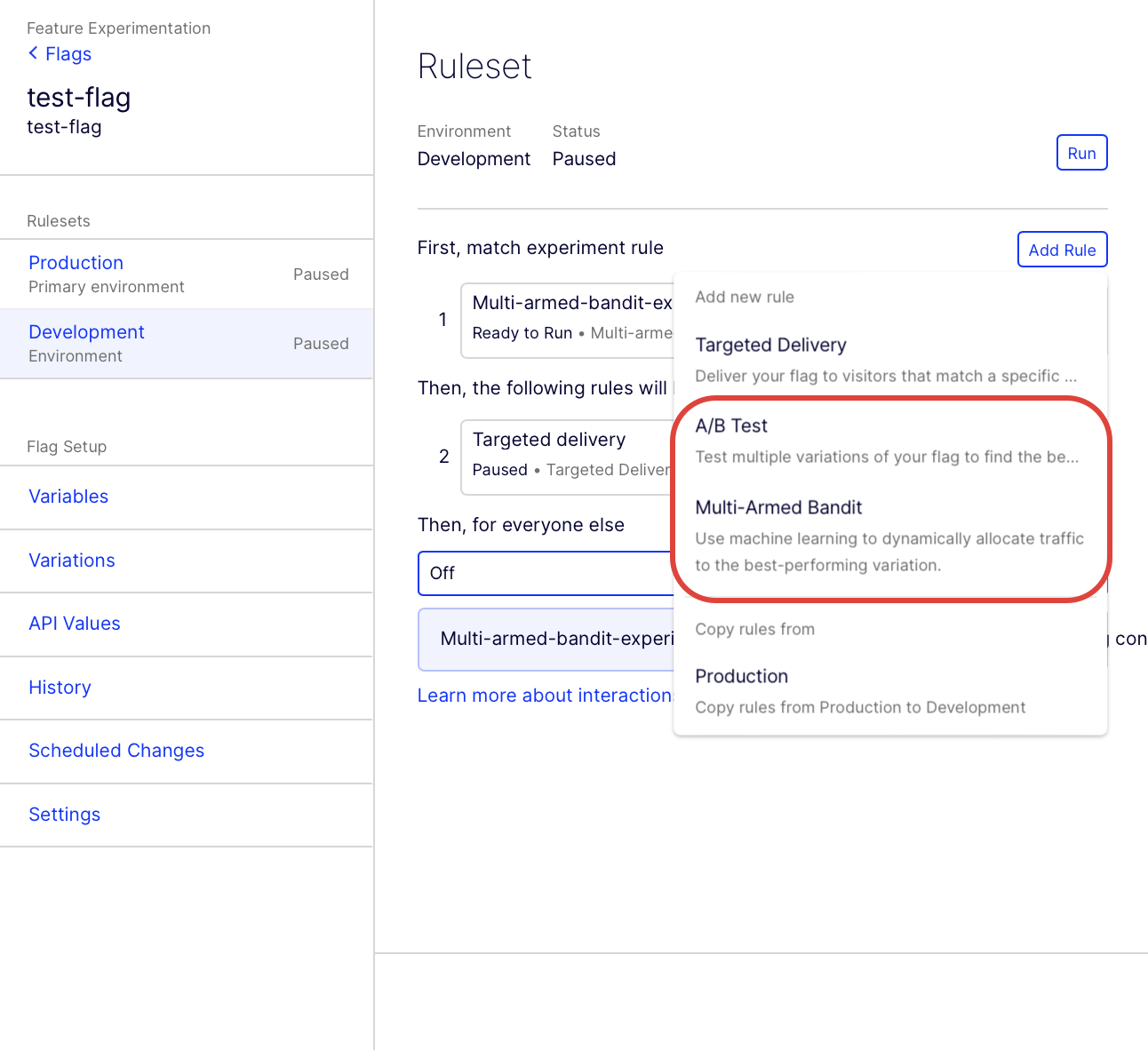Select the Development environment ruleset

(86, 332)
